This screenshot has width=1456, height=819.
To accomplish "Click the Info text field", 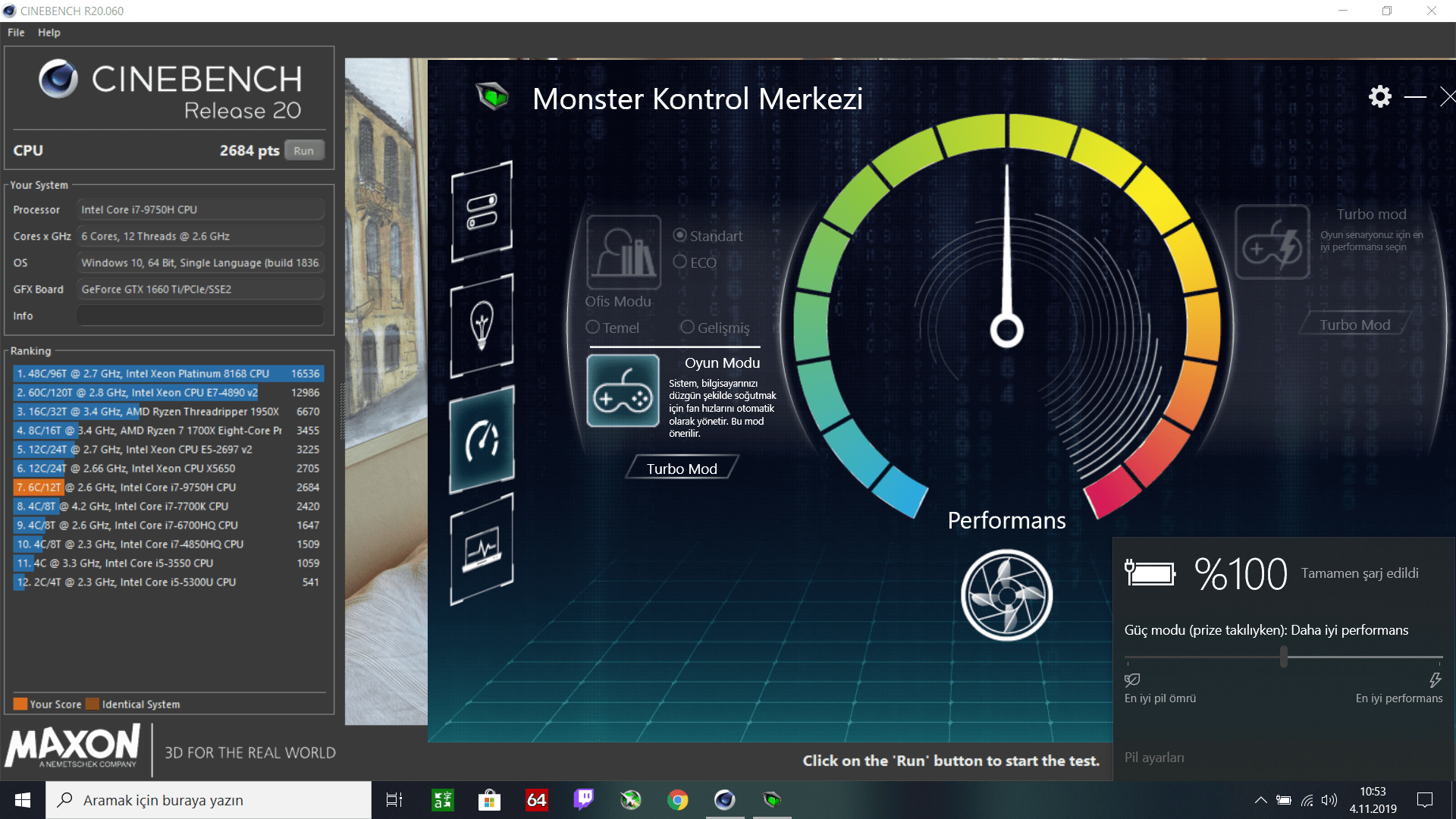I will click(200, 316).
